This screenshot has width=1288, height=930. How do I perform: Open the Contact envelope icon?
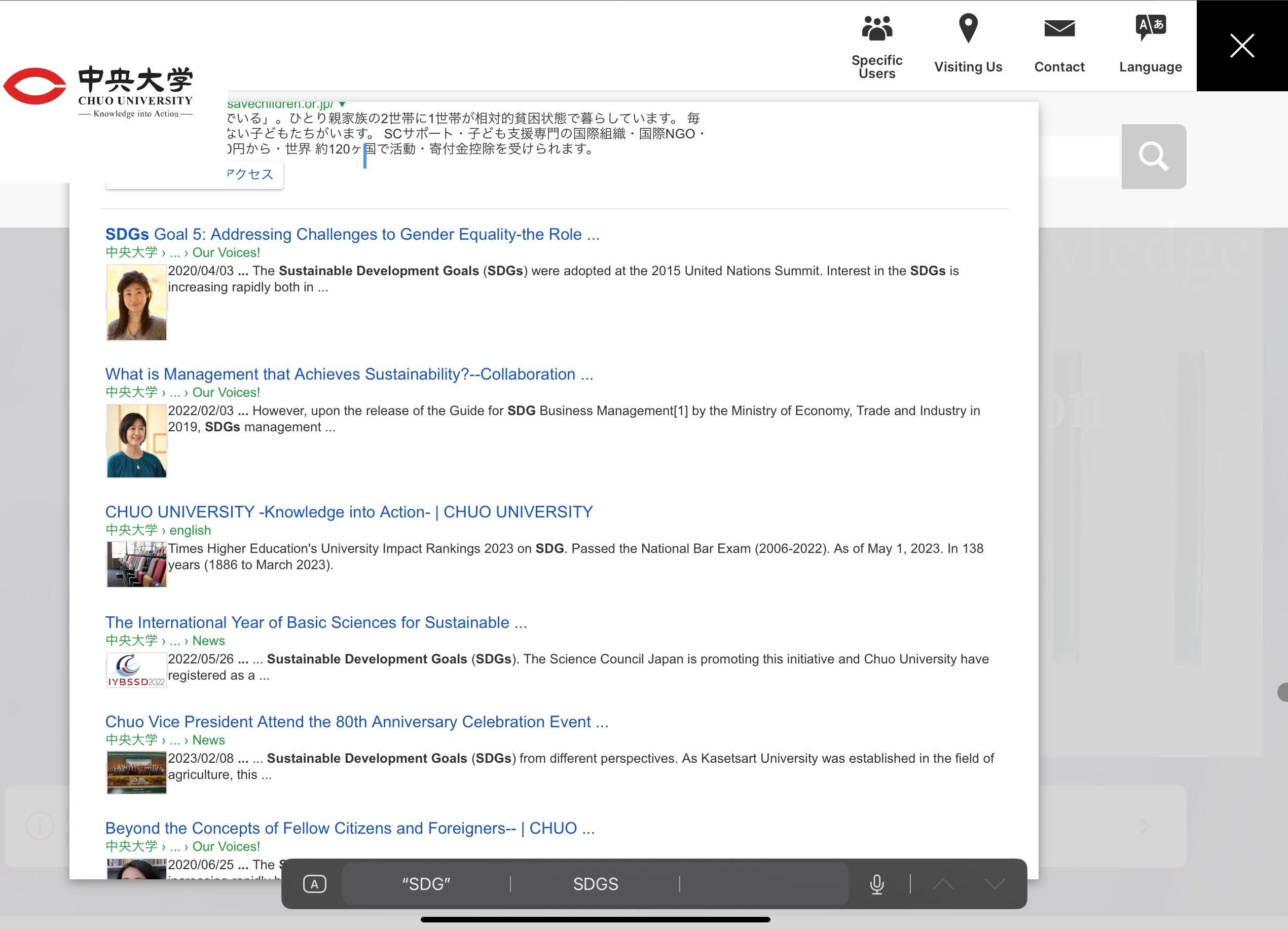point(1059,28)
